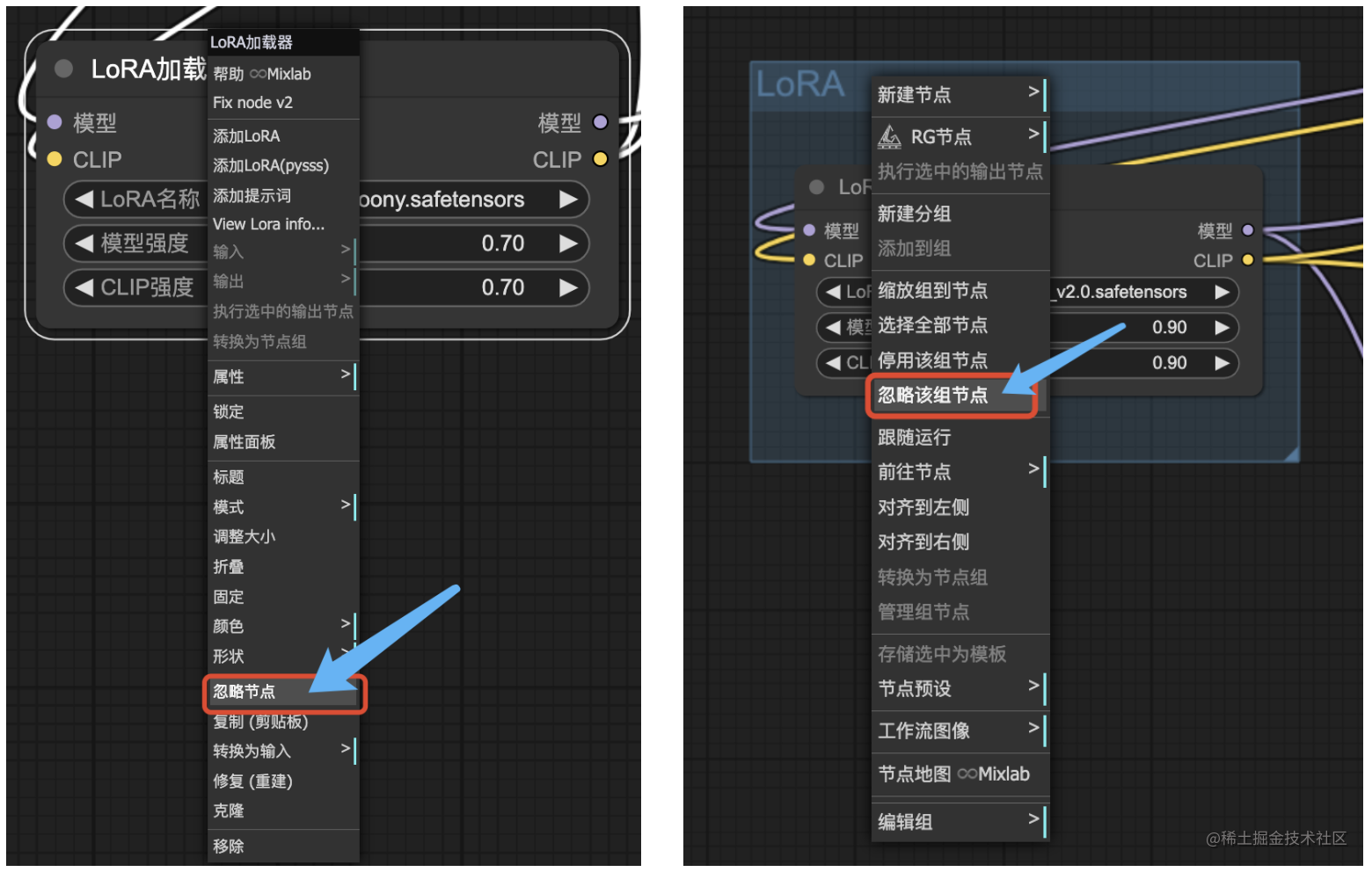
Task: Click the right arrow next to pony.safetensors
Action: tap(569, 200)
